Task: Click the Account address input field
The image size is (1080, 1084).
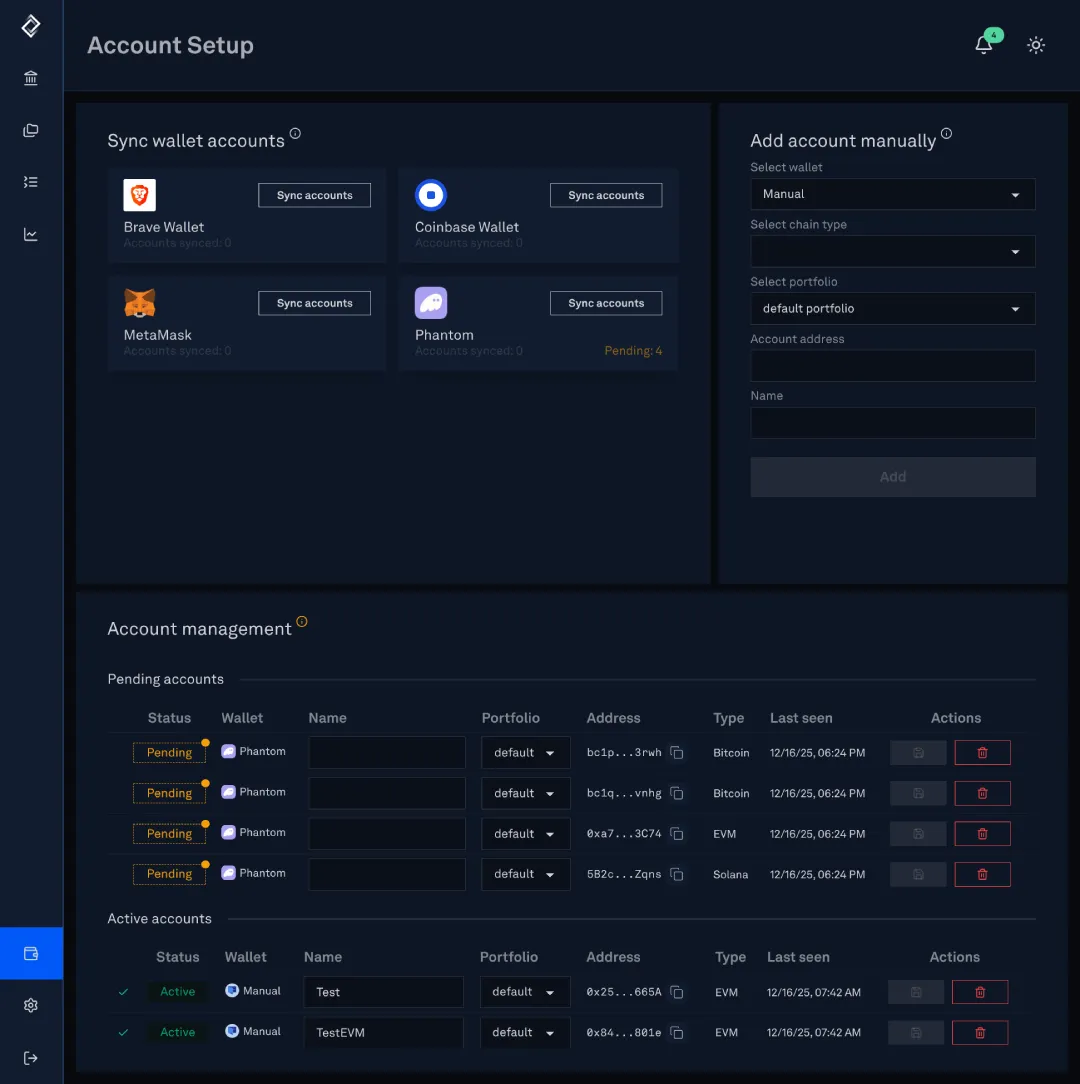Action: coord(892,365)
